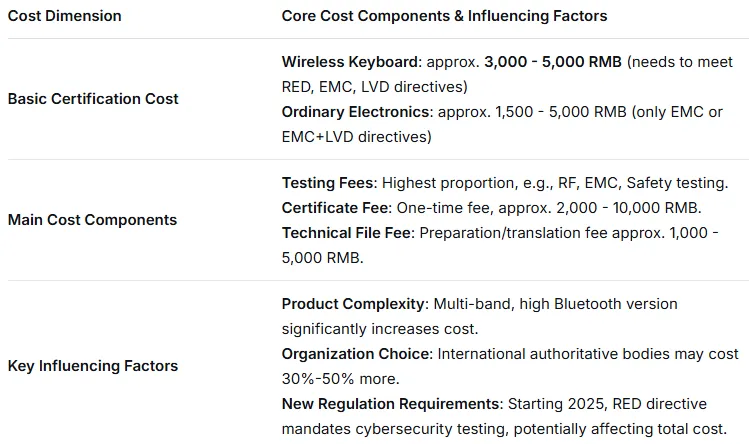The image size is (749, 444).
Task: Select the "Main Cost Components" row label
Action: pos(92,220)
